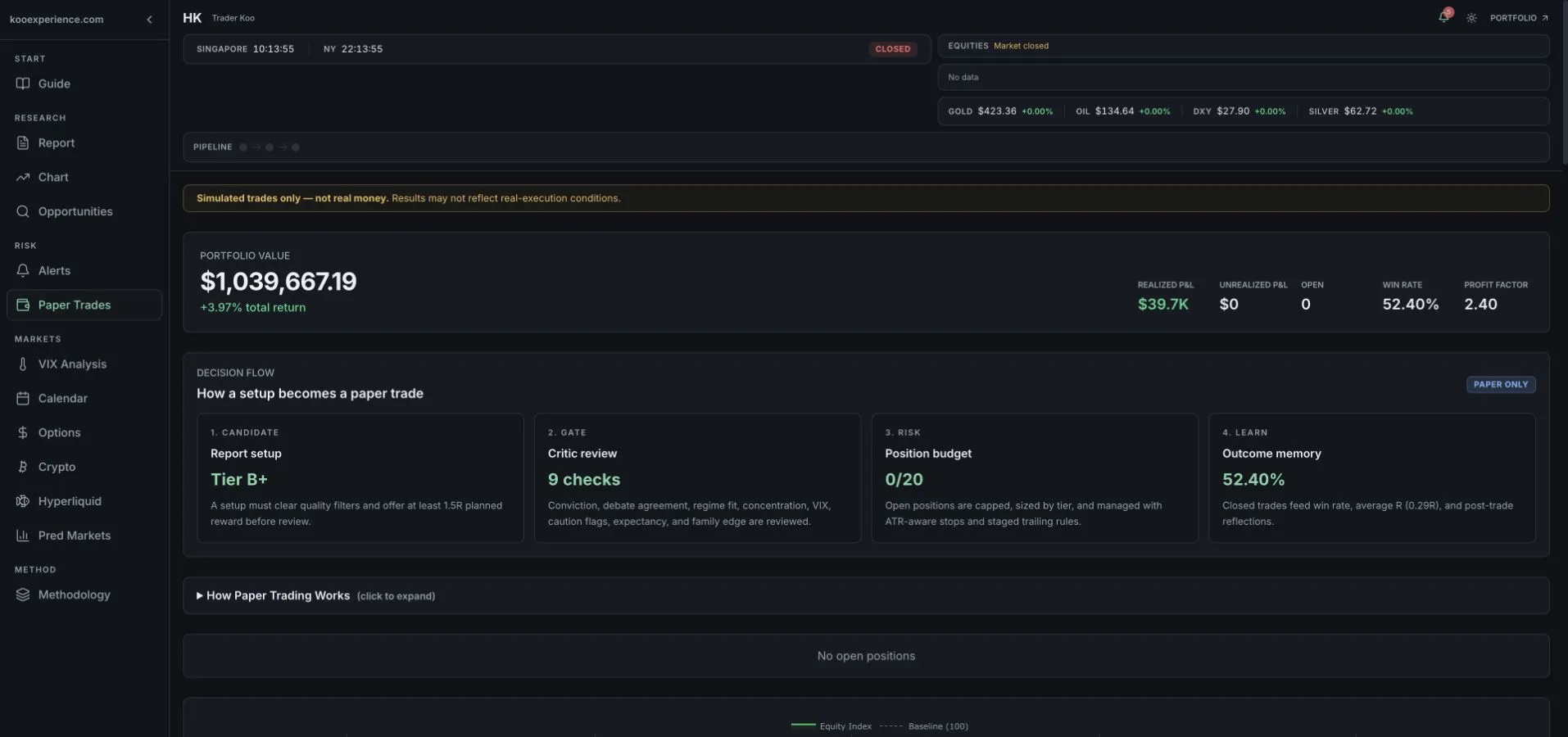The width and height of the screenshot is (1568, 737).
Task: Click the Options dollar-sign icon
Action: pos(23,432)
